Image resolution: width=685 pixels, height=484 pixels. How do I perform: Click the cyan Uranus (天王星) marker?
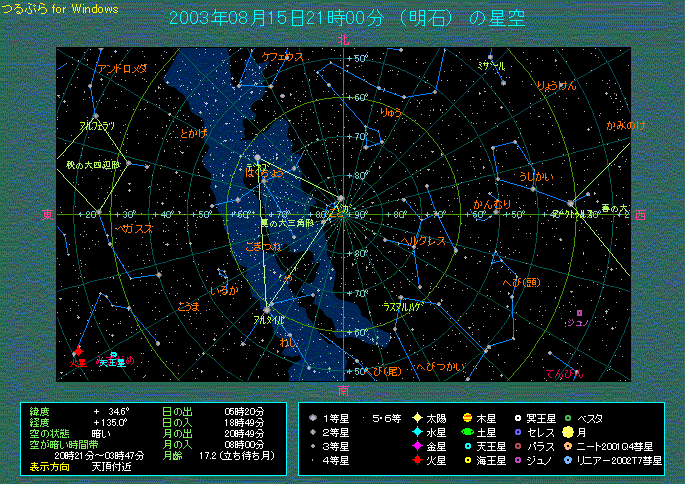tap(113, 355)
